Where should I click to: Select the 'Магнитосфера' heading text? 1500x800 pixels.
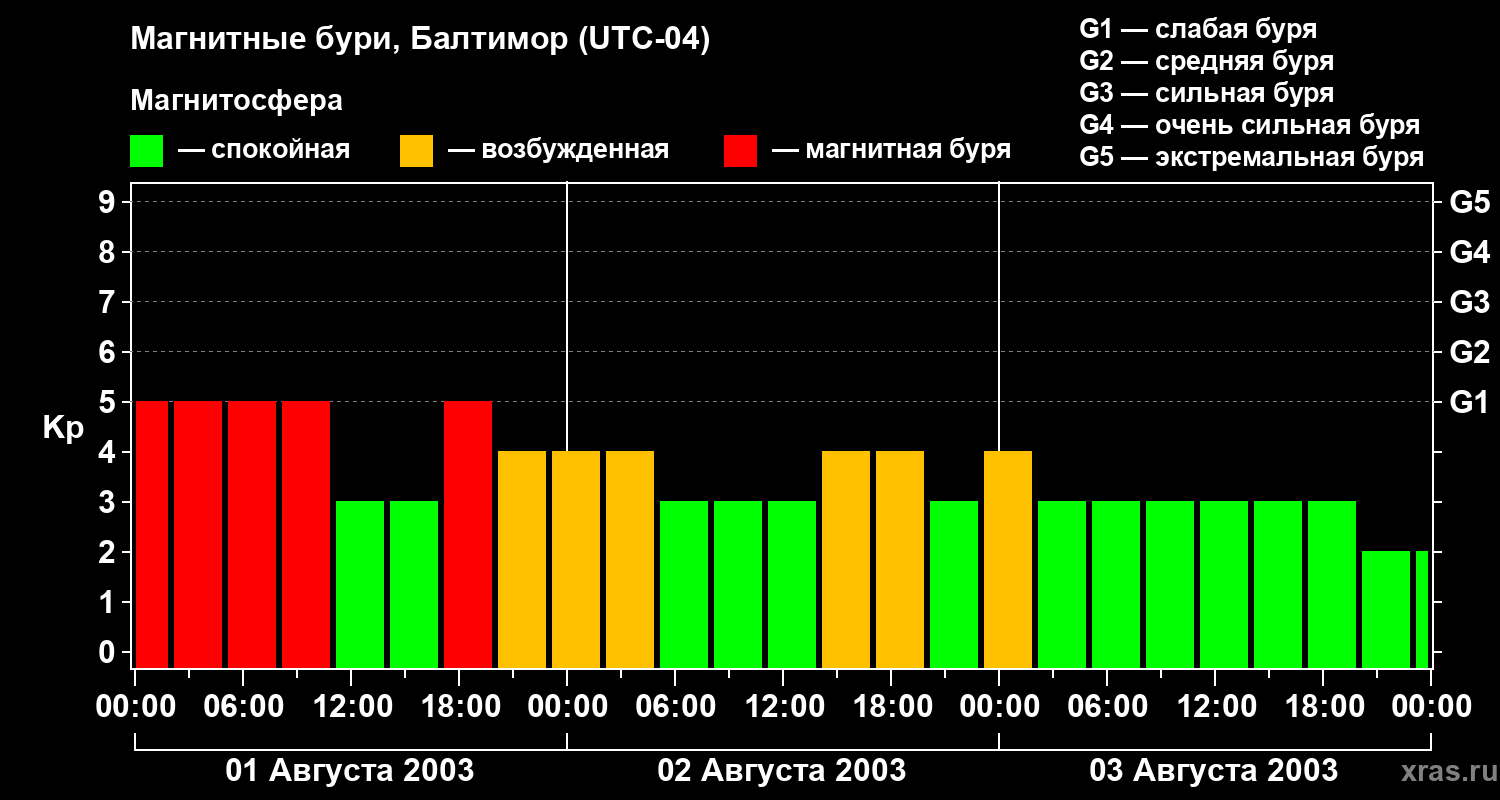pyautogui.click(x=236, y=101)
